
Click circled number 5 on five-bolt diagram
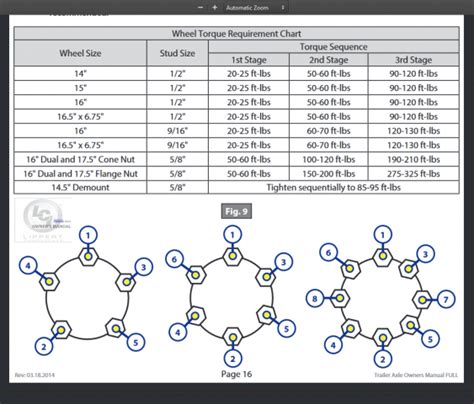(136, 342)
